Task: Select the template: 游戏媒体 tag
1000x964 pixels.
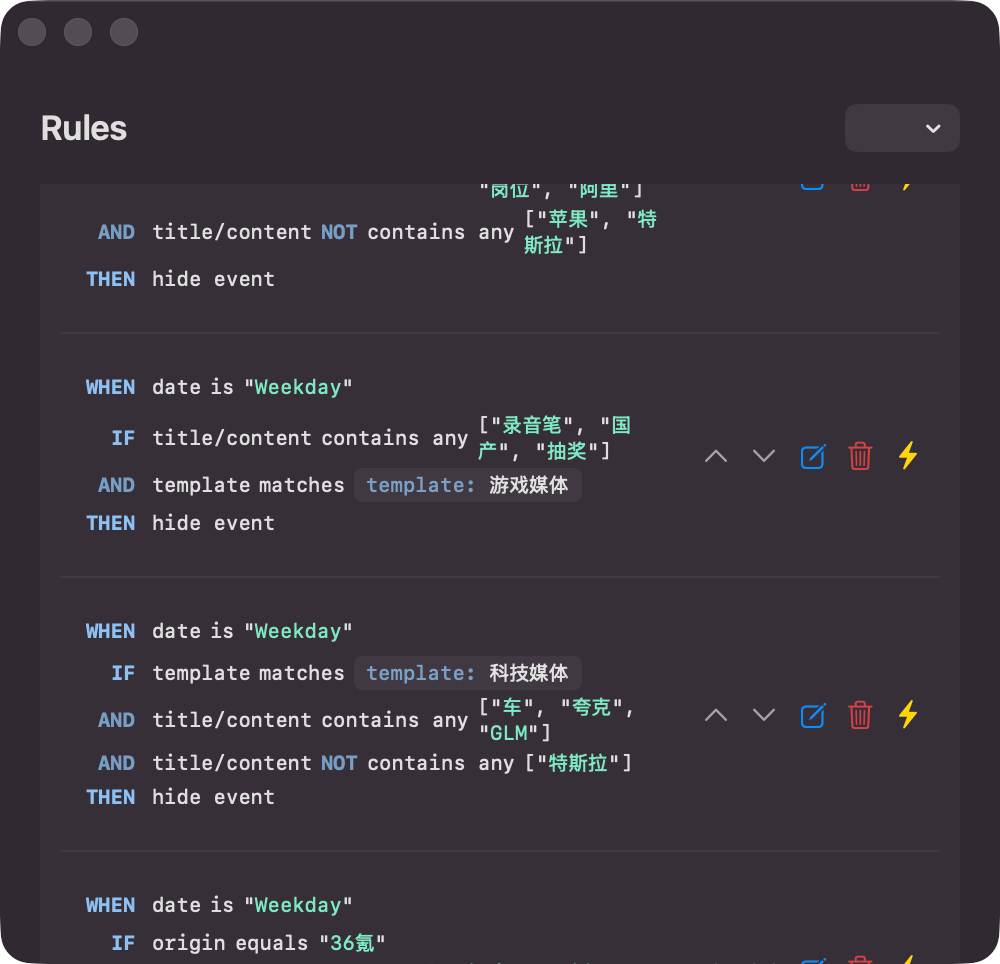Action: pyautogui.click(x=467, y=485)
